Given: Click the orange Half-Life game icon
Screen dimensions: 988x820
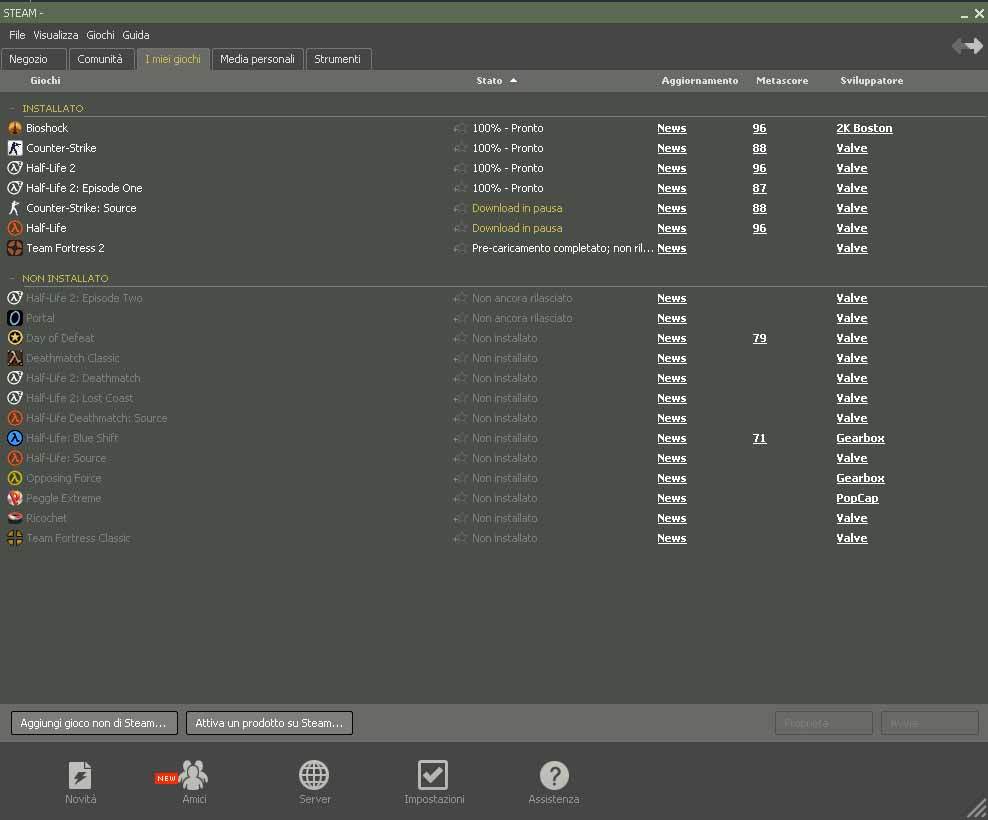Looking at the screenshot, I should click(x=14, y=228).
